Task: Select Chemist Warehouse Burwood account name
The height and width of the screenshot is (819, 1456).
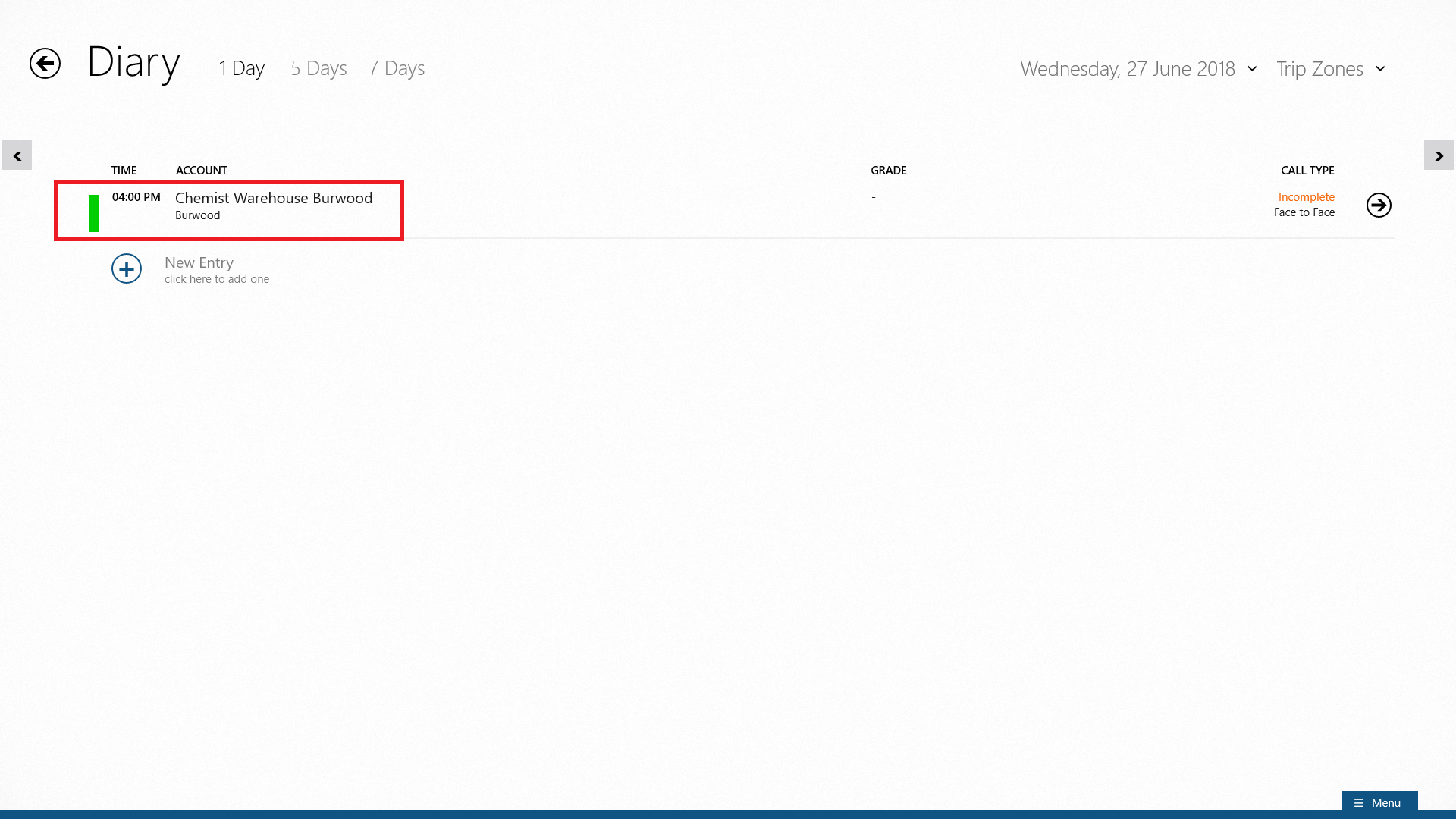Action: 274,198
